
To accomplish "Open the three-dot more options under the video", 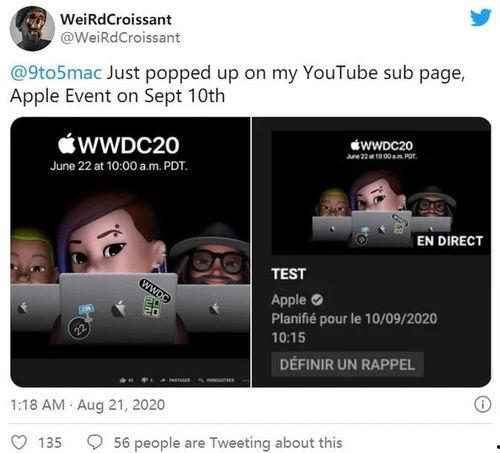I will pyautogui.click(x=246, y=380).
